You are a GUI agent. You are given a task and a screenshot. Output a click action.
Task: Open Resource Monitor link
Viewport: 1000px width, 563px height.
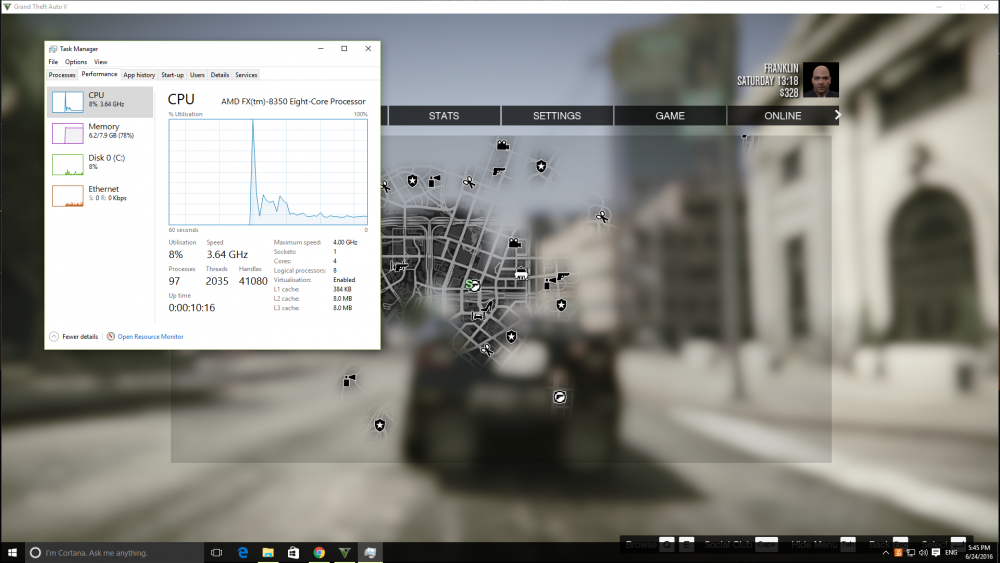click(151, 337)
